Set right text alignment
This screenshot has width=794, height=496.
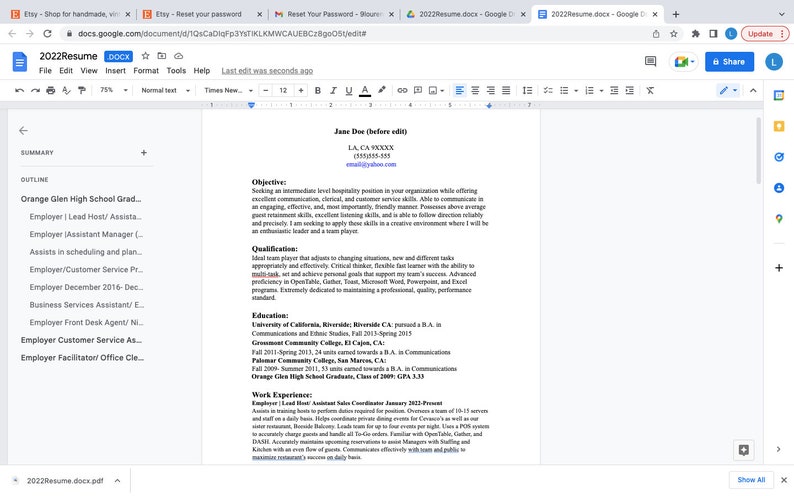[491, 91]
